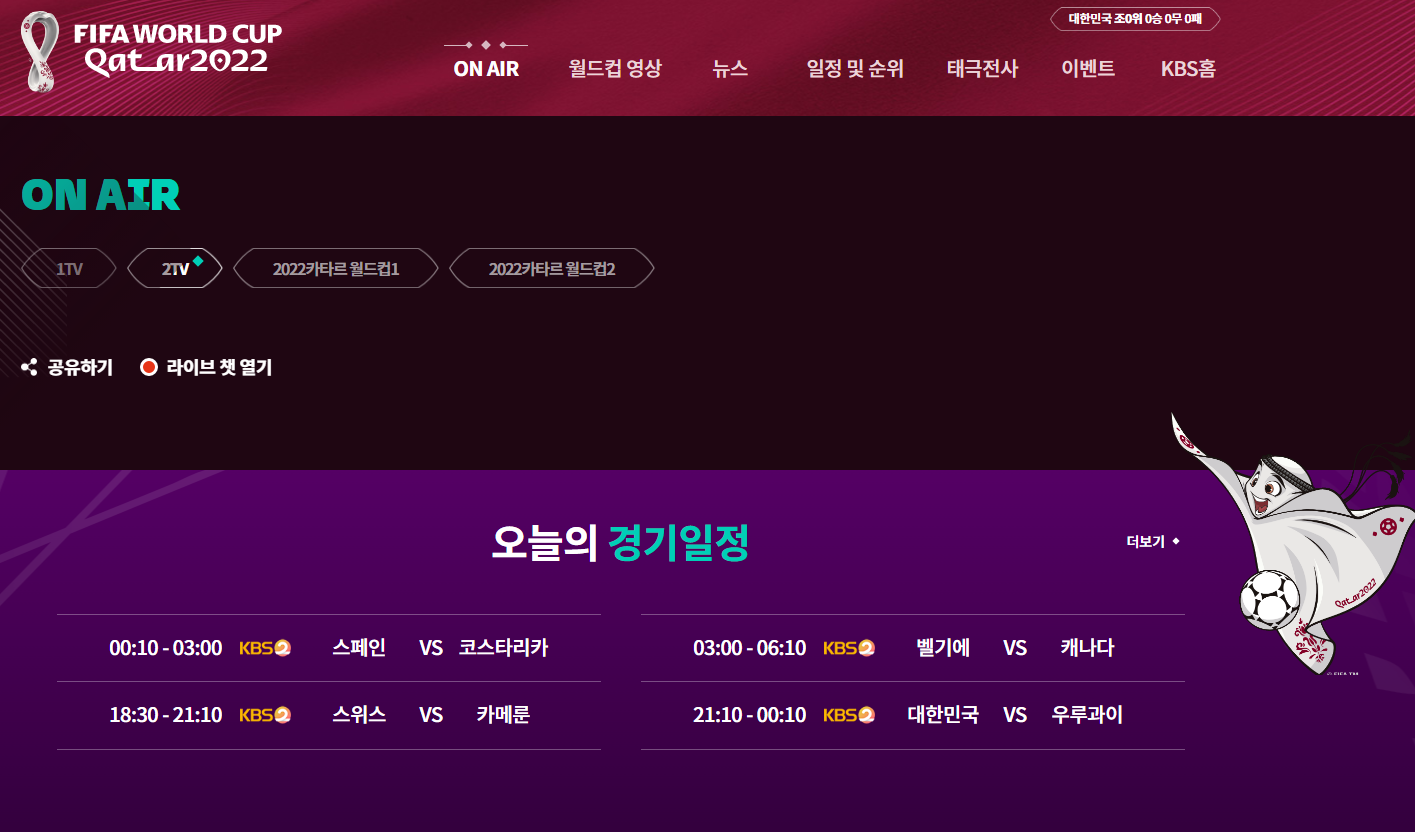The height and width of the screenshot is (832, 1415).
Task: Open the 이벤트 menu
Action: click(1088, 69)
